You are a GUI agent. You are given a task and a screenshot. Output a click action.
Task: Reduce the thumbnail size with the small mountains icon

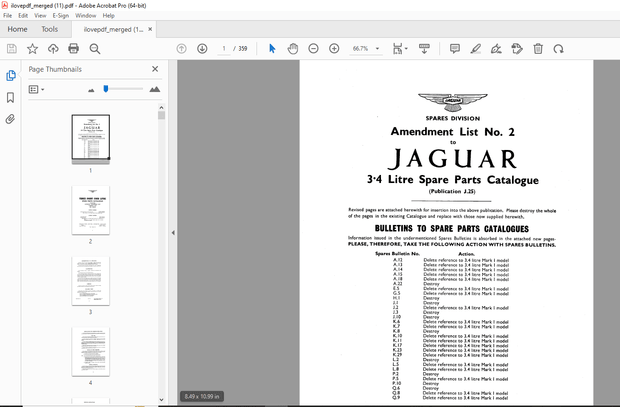click(x=91, y=90)
